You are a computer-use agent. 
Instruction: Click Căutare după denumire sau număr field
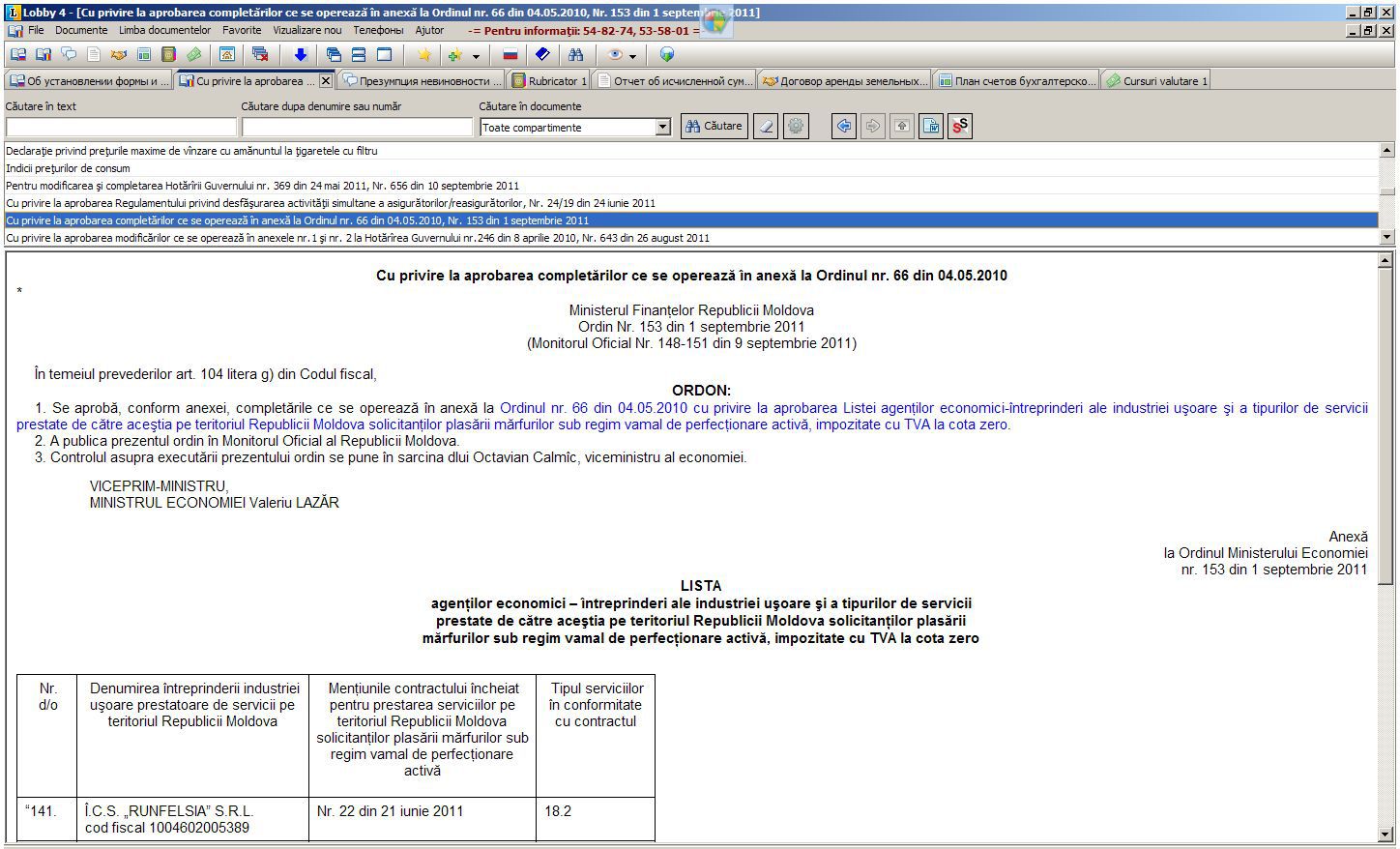tap(357, 127)
